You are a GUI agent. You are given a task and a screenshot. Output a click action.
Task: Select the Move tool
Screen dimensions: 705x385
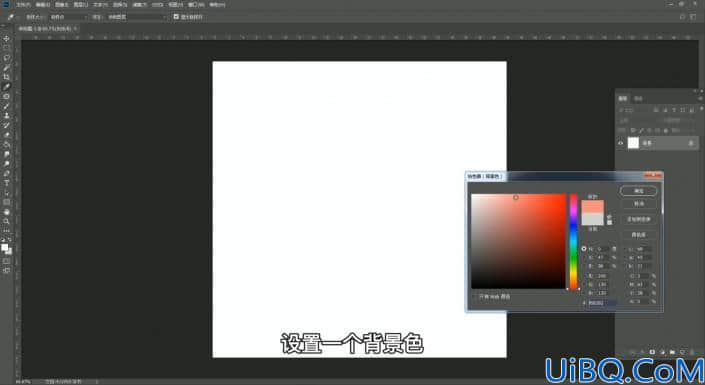tap(6, 39)
